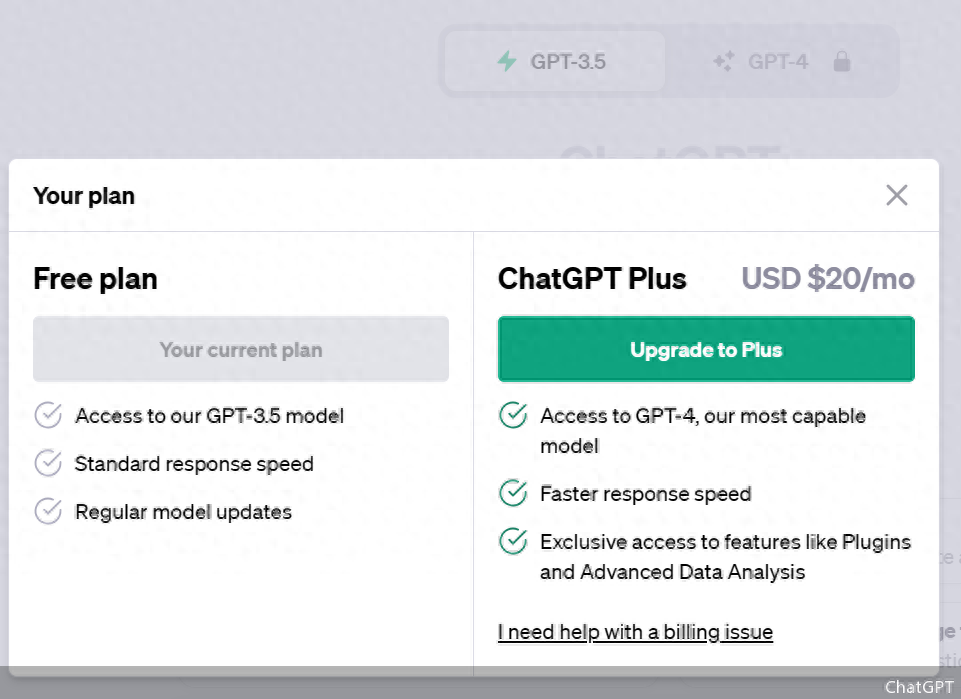
Task: Click the ChatGPT watermark in bottom corner
Action: pyautogui.click(x=919, y=687)
